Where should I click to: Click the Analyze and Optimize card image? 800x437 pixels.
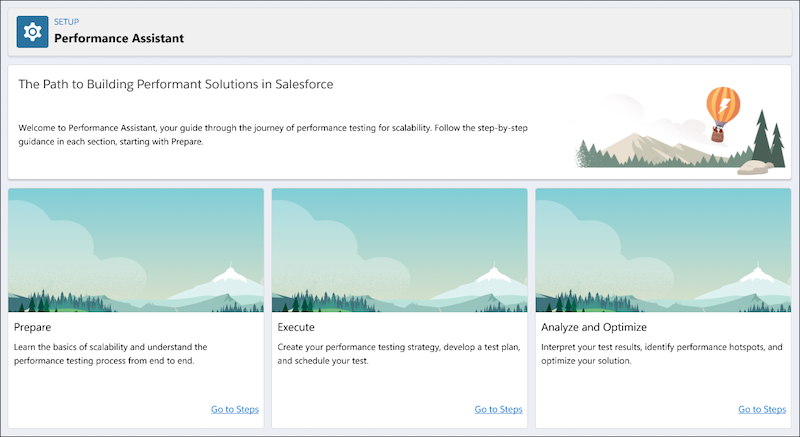[663, 250]
